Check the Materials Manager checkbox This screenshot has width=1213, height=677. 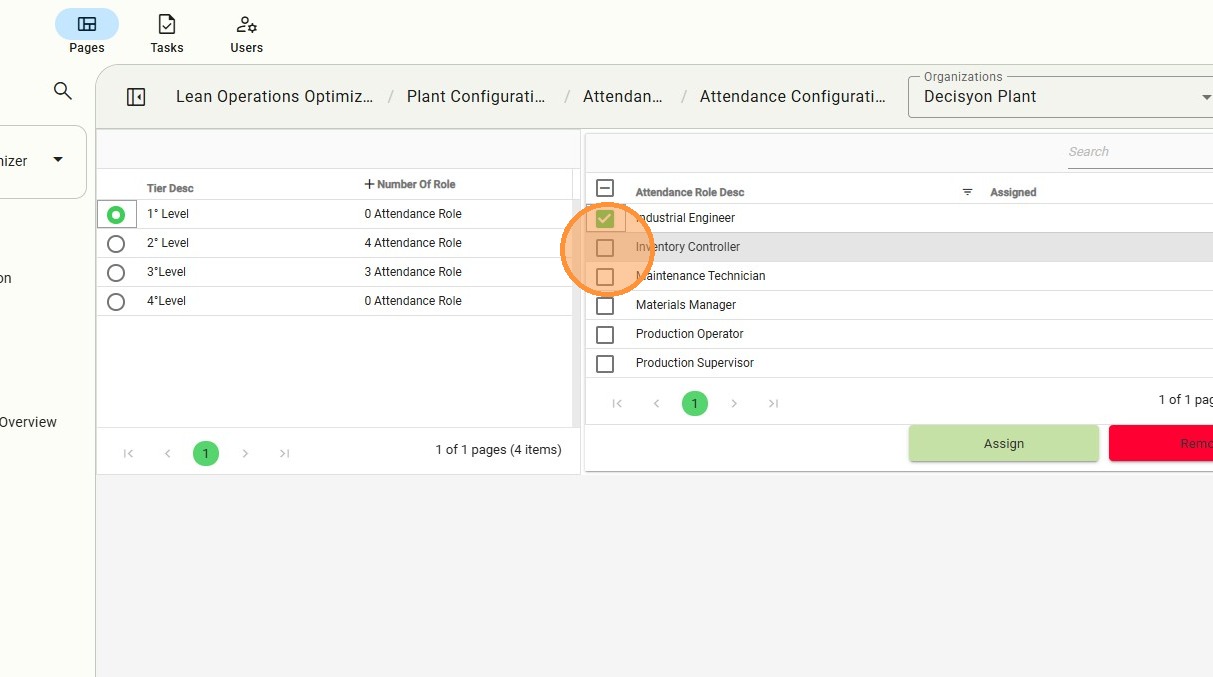[x=605, y=305]
